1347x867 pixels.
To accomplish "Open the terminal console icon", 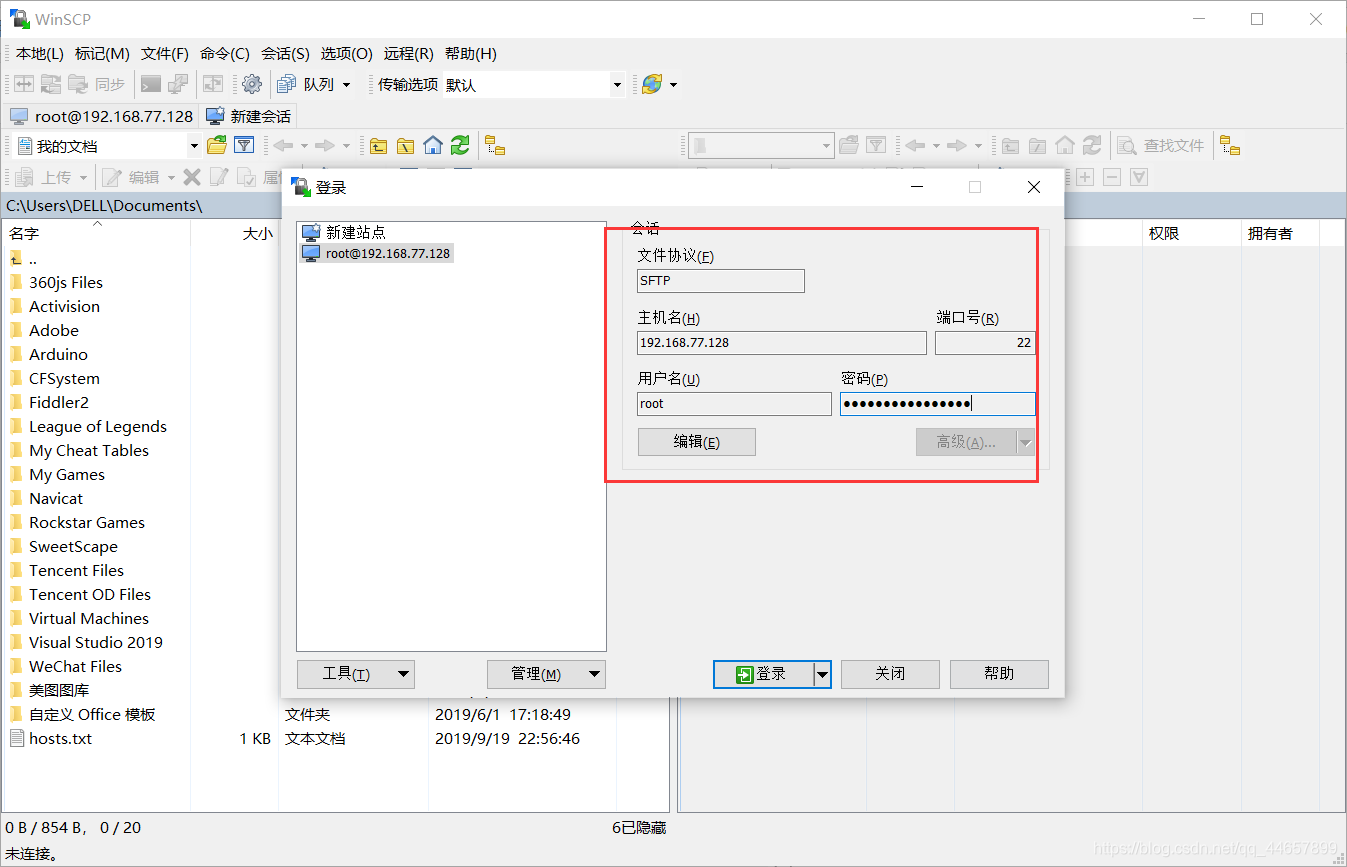I will [151, 85].
